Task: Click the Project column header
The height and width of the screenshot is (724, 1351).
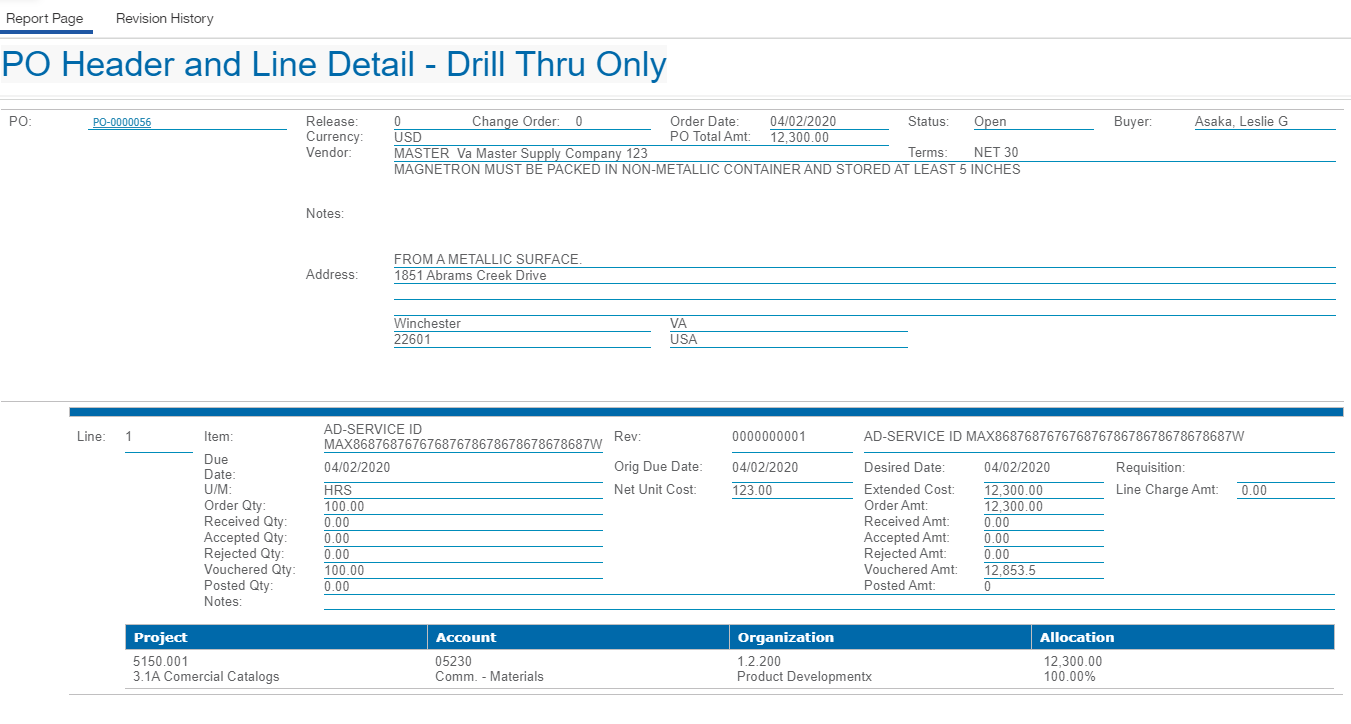Action: click(161, 637)
